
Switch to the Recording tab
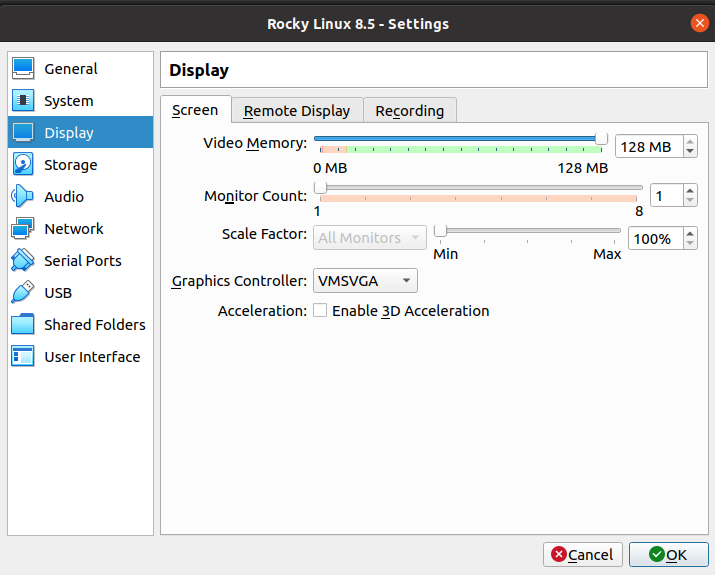click(x=409, y=111)
